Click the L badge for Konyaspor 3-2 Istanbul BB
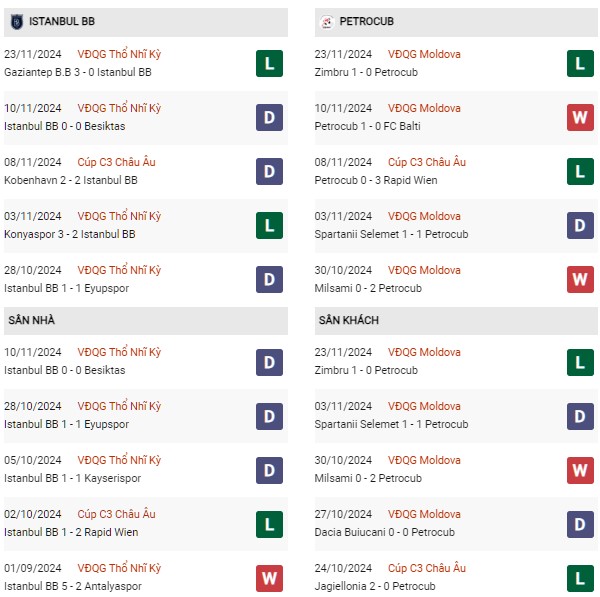Viewport: 600px width, 597px height. point(269,225)
